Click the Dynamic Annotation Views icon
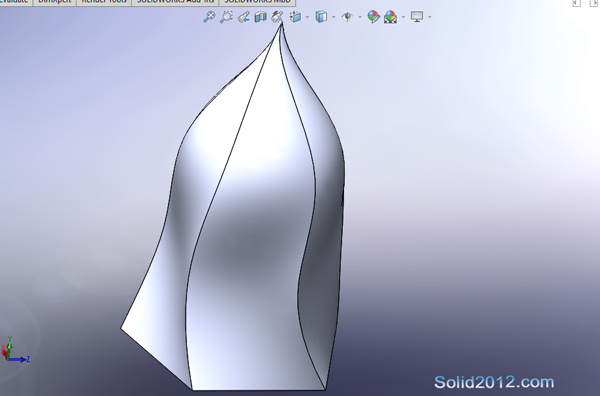Image resolution: width=600 pixels, height=396 pixels. click(277, 17)
